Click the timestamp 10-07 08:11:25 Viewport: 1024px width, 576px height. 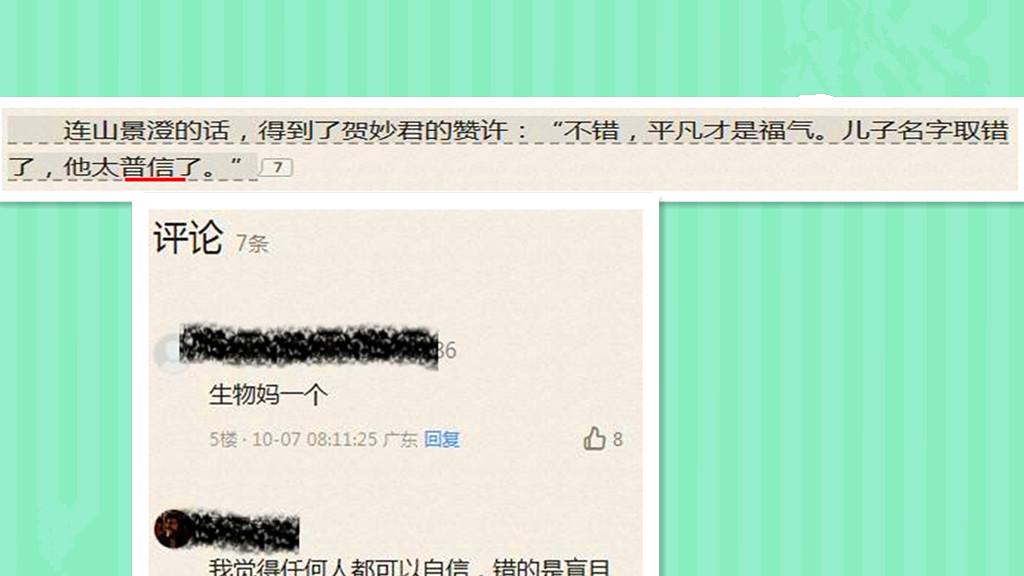point(315,440)
